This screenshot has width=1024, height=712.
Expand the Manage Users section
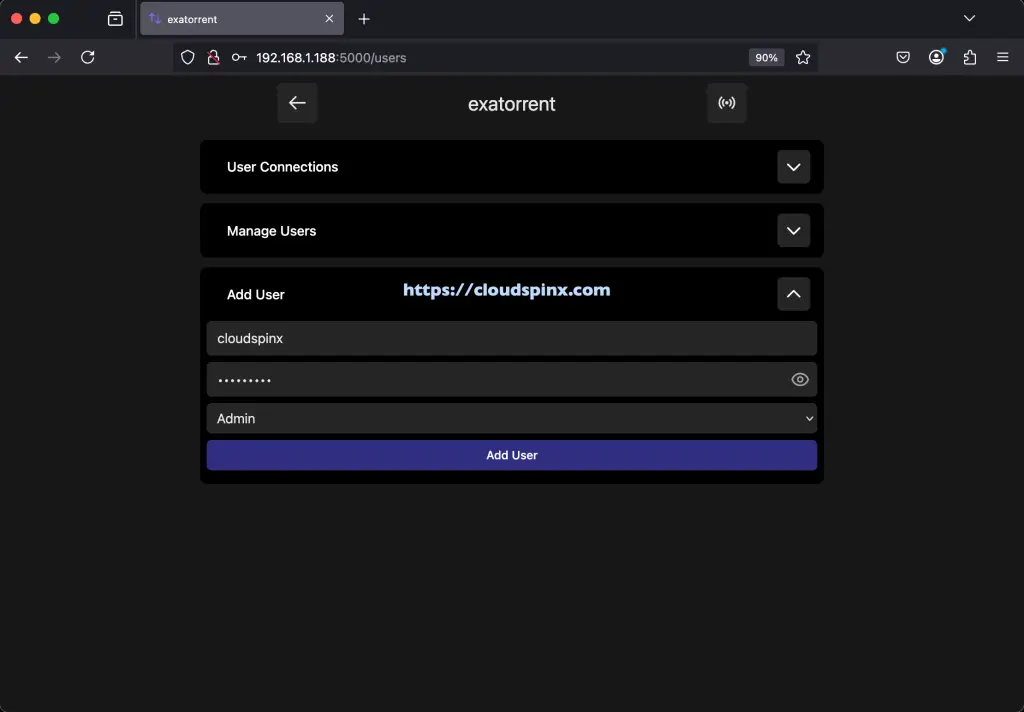[x=793, y=230]
